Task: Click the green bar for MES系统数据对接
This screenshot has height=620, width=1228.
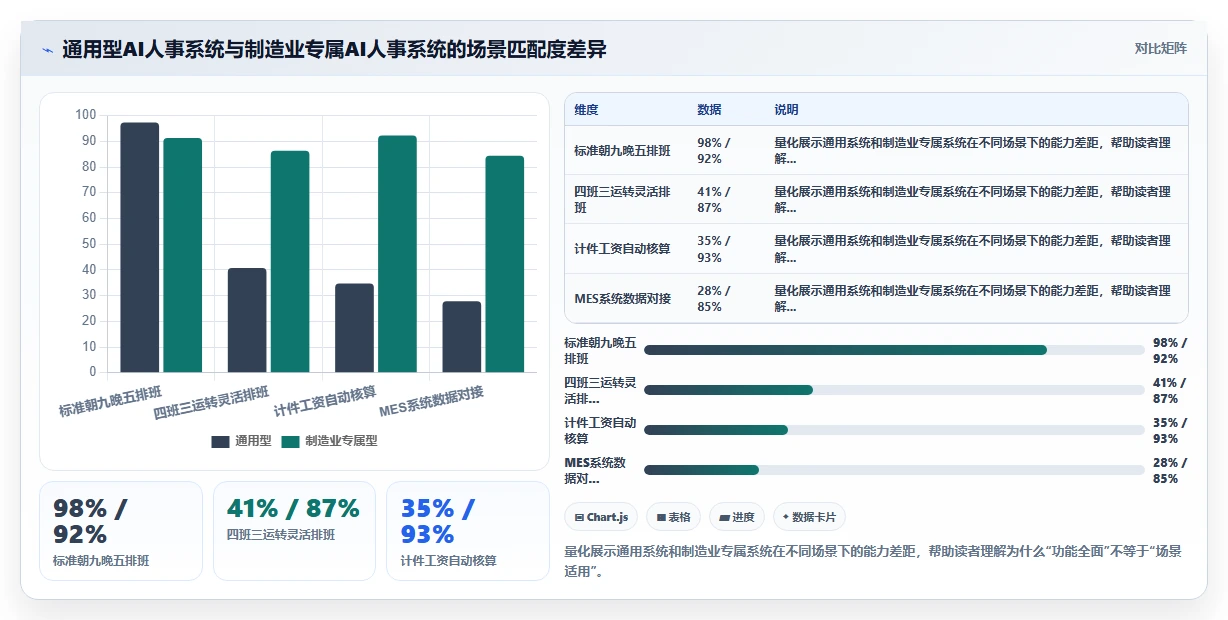Action: click(x=505, y=264)
